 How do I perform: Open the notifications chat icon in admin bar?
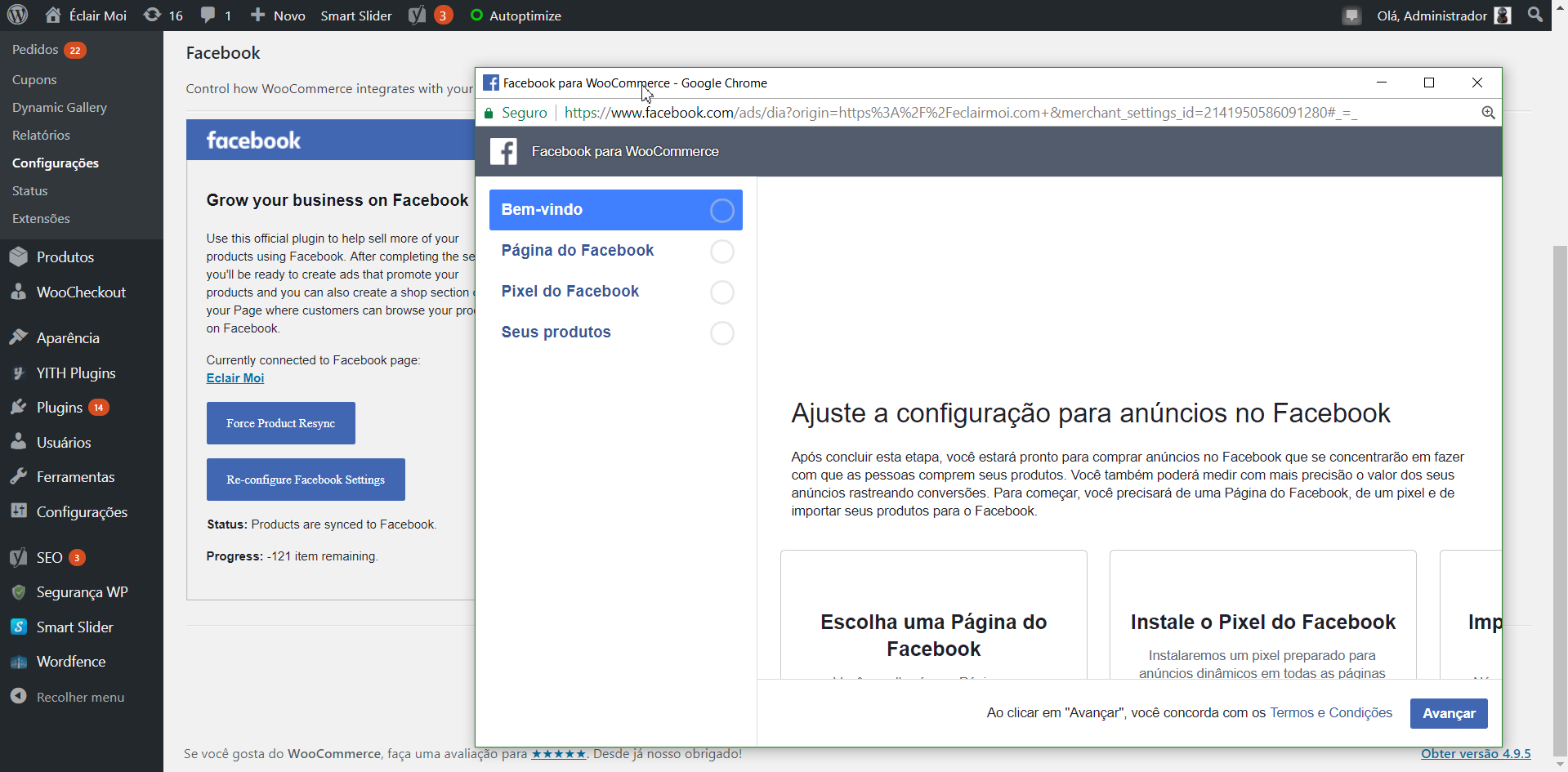[1352, 16]
